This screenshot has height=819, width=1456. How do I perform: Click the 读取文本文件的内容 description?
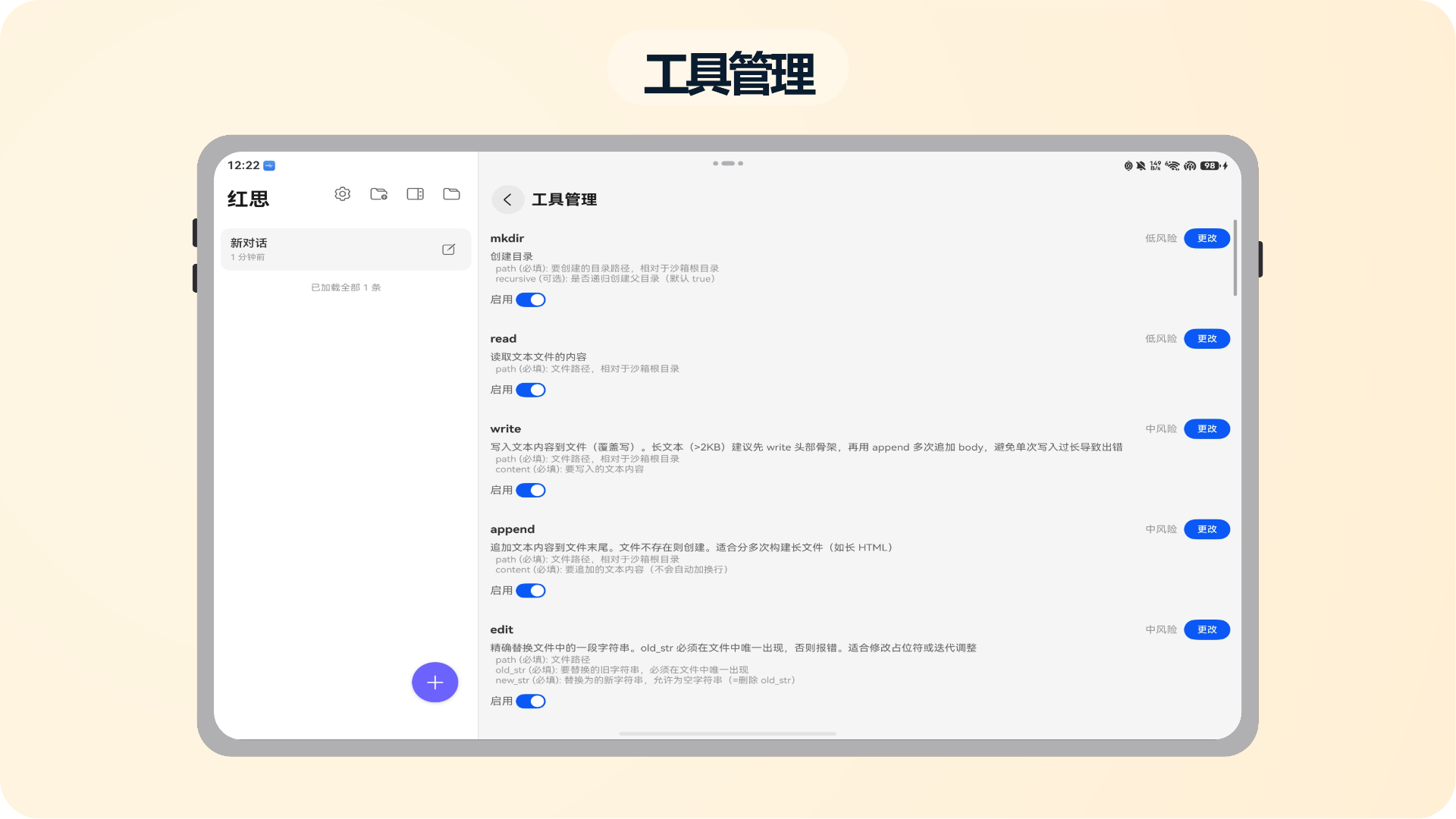click(538, 357)
